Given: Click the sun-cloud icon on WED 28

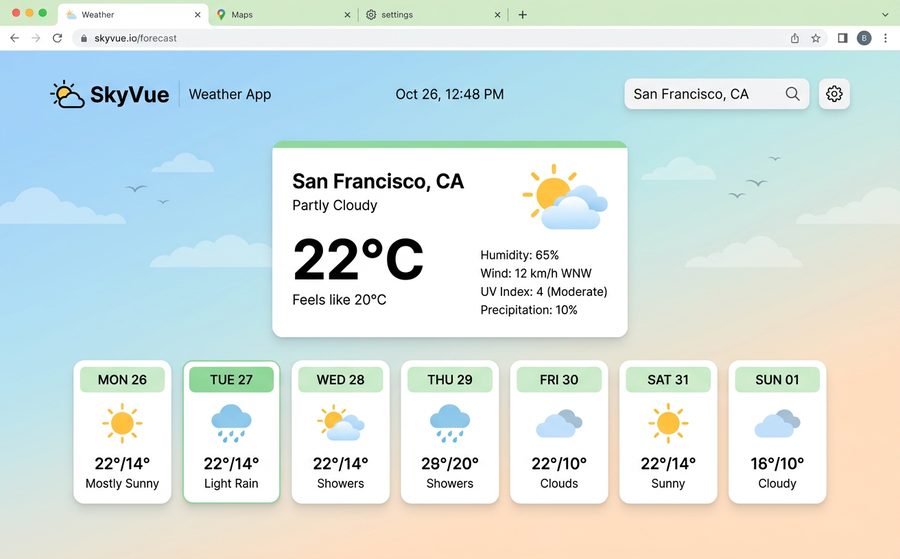Looking at the screenshot, I should pos(340,423).
